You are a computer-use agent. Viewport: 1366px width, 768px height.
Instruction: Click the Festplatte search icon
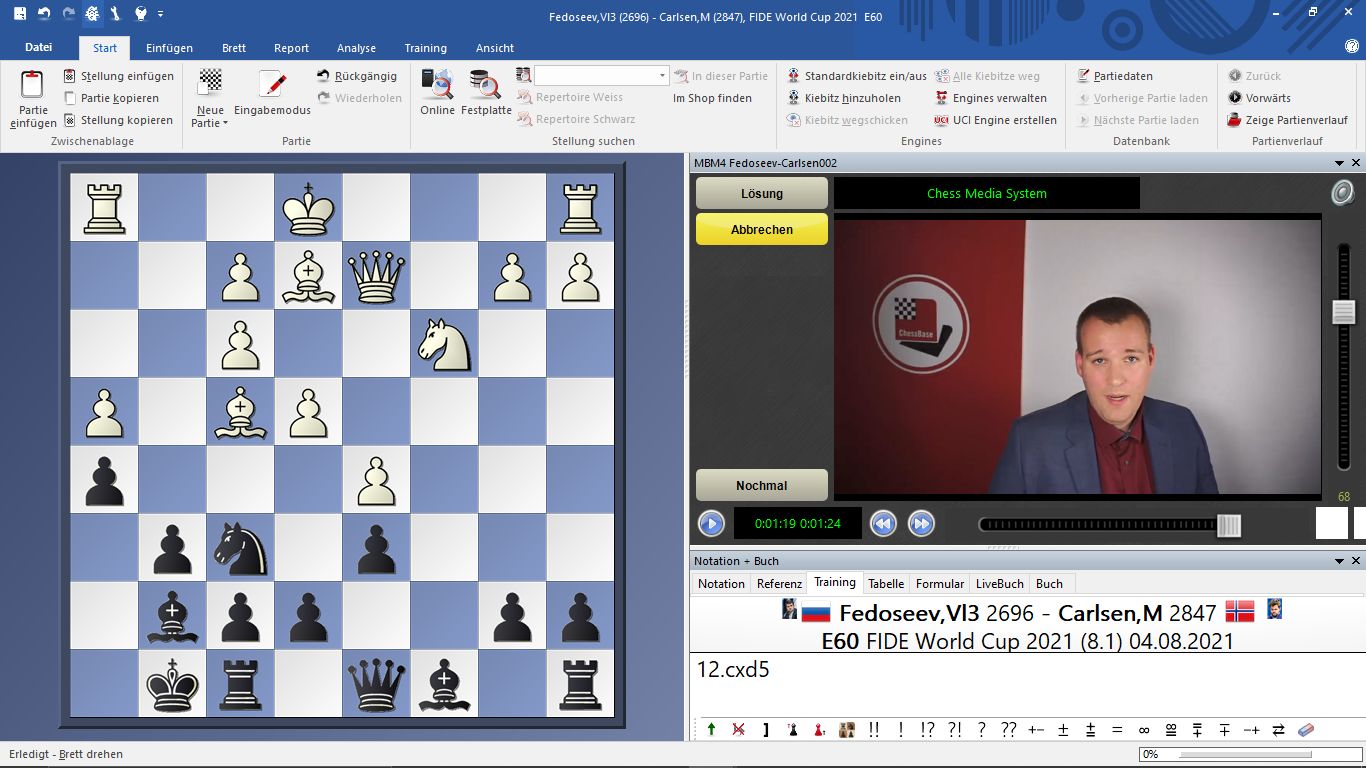click(x=485, y=84)
